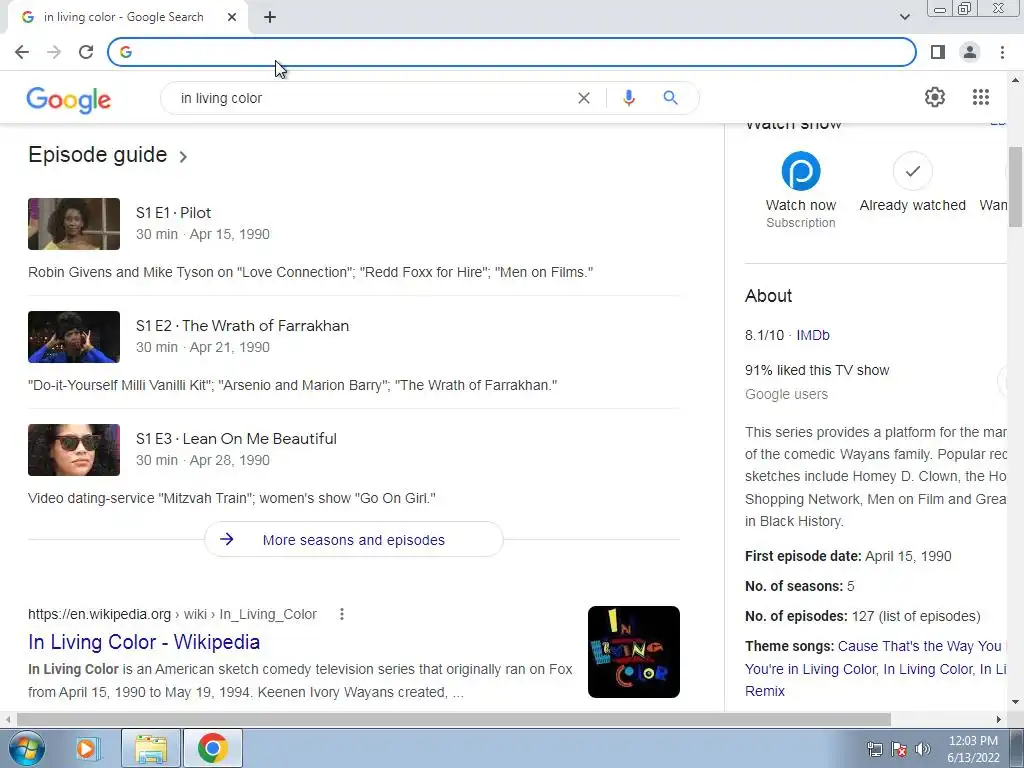Open the Remix theme song link
The width and height of the screenshot is (1024, 768).
pos(765,691)
